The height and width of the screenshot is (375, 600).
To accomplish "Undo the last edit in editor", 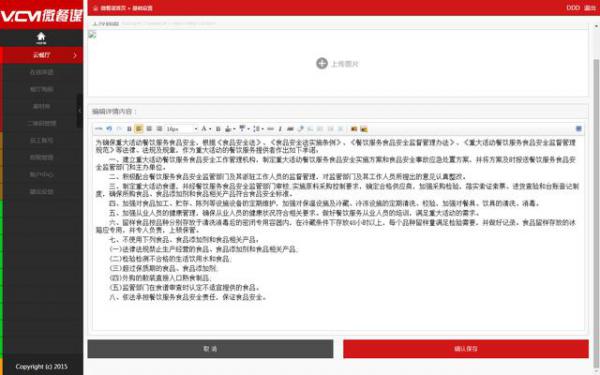I will click(x=109, y=129).
